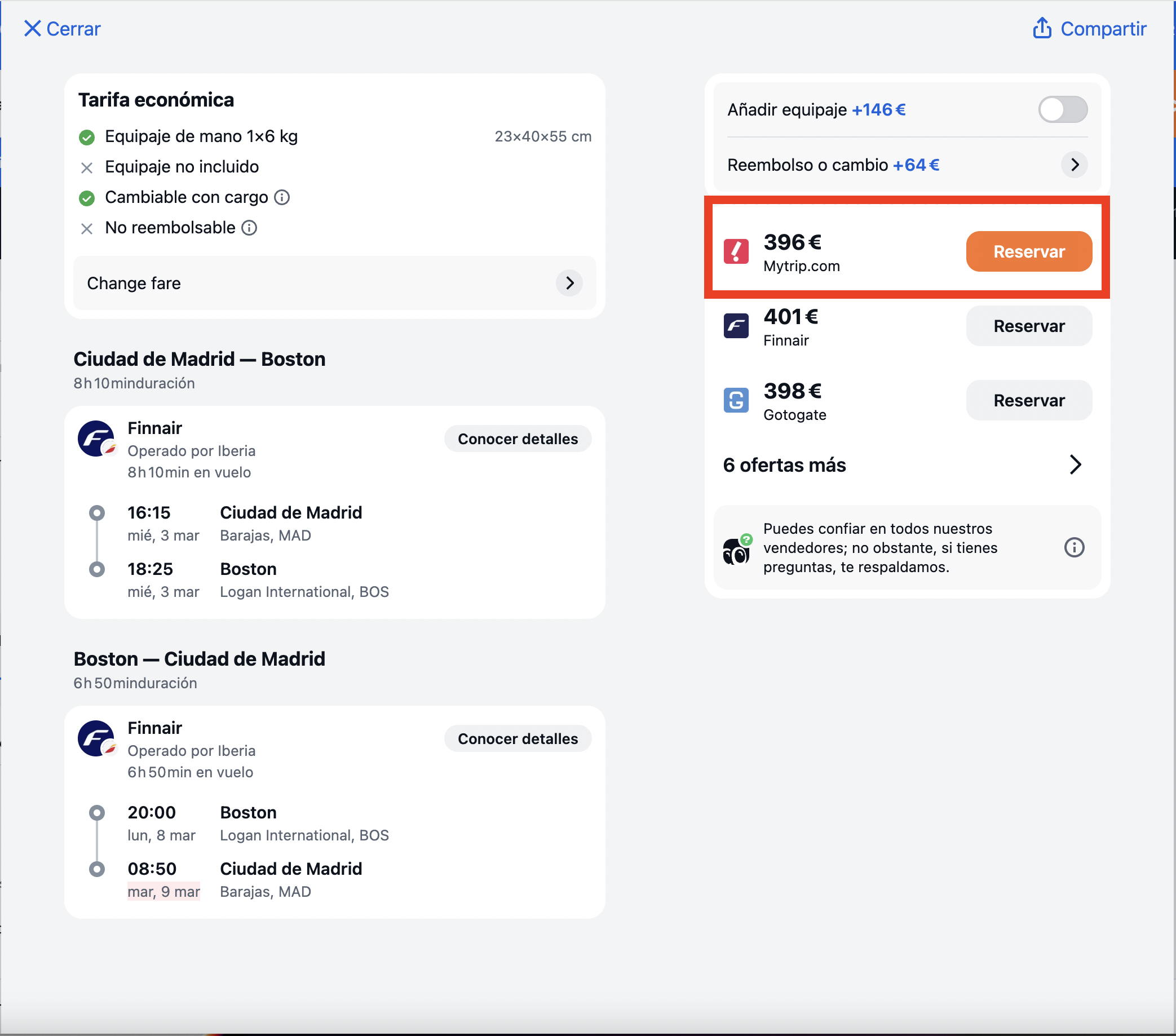Click the Equipaje de mano 1×6 kg text

[x=201, y=136]
